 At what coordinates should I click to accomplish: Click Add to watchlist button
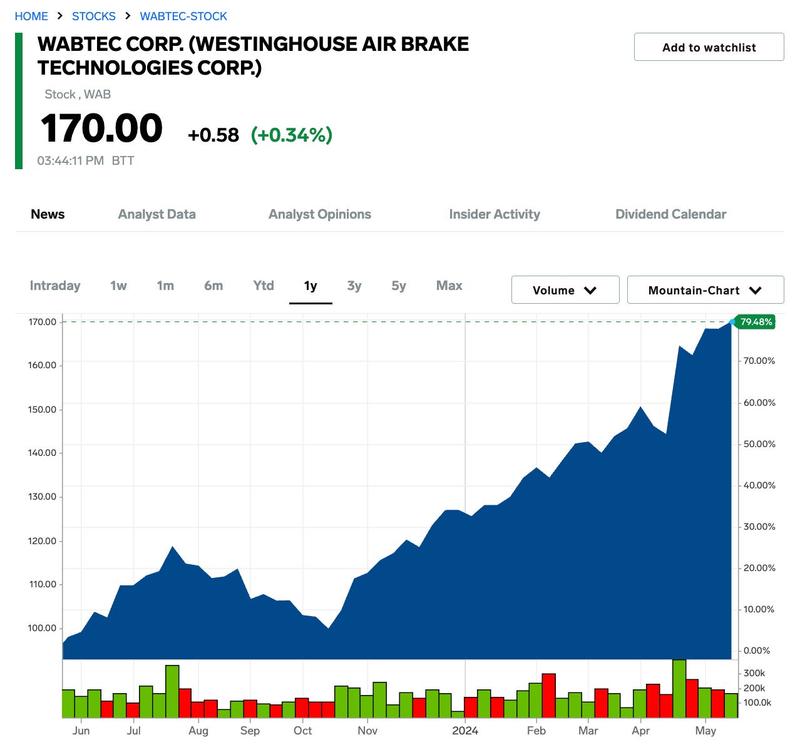pos(709,47)
